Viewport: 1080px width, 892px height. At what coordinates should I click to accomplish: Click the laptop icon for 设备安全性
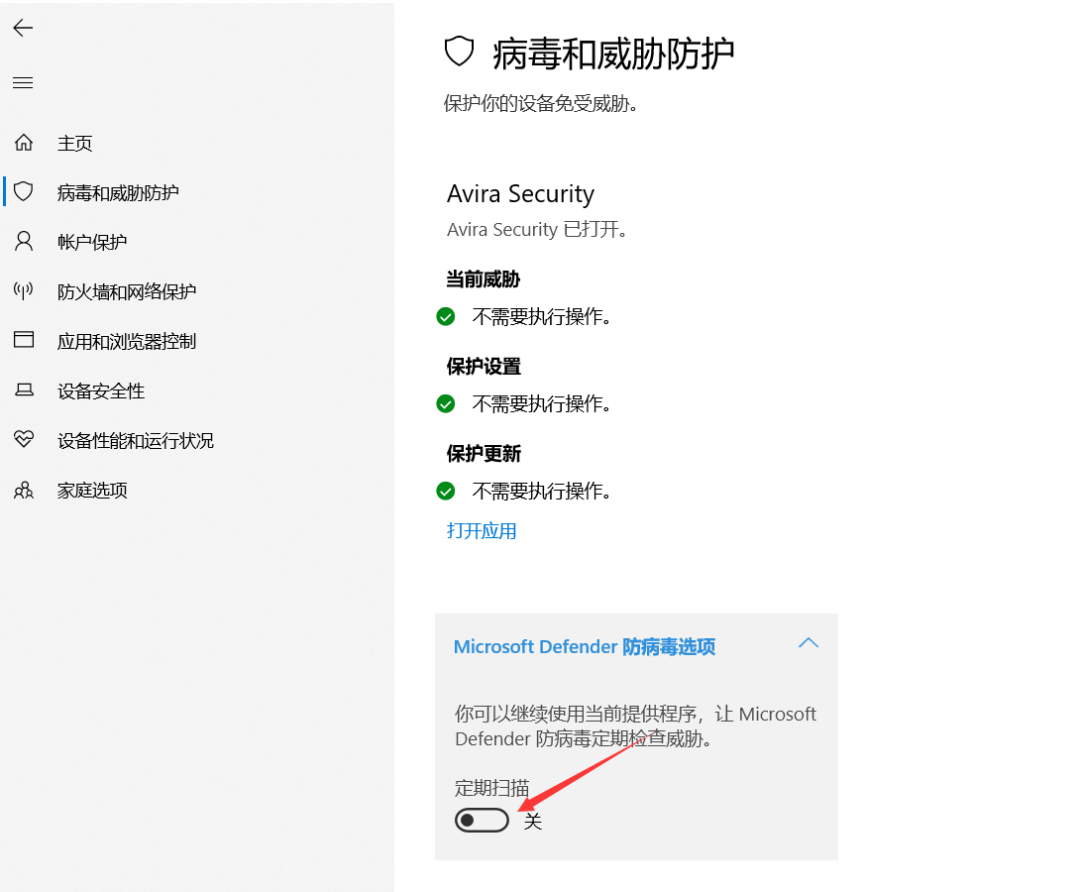click(x=24, y=390)
